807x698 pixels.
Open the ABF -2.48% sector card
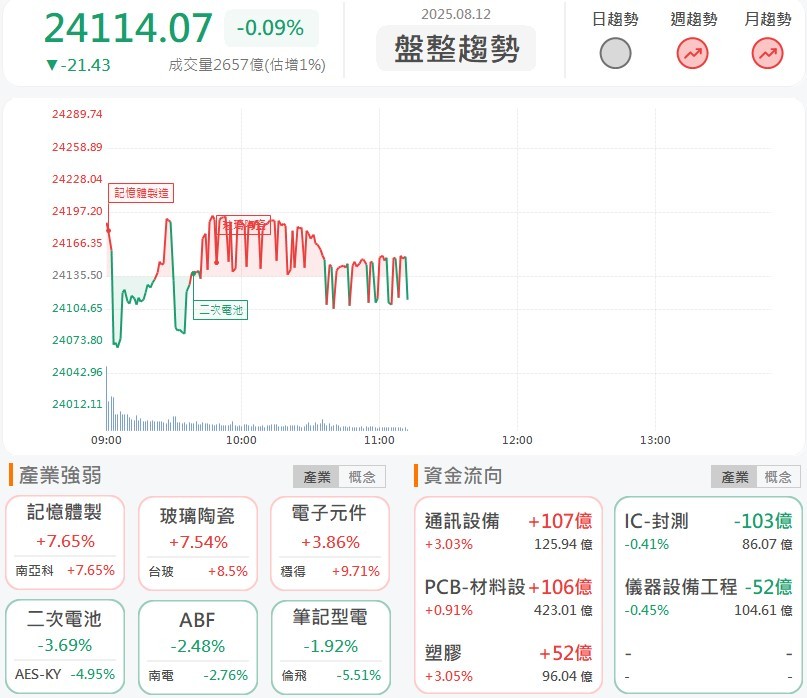[198, 648]
